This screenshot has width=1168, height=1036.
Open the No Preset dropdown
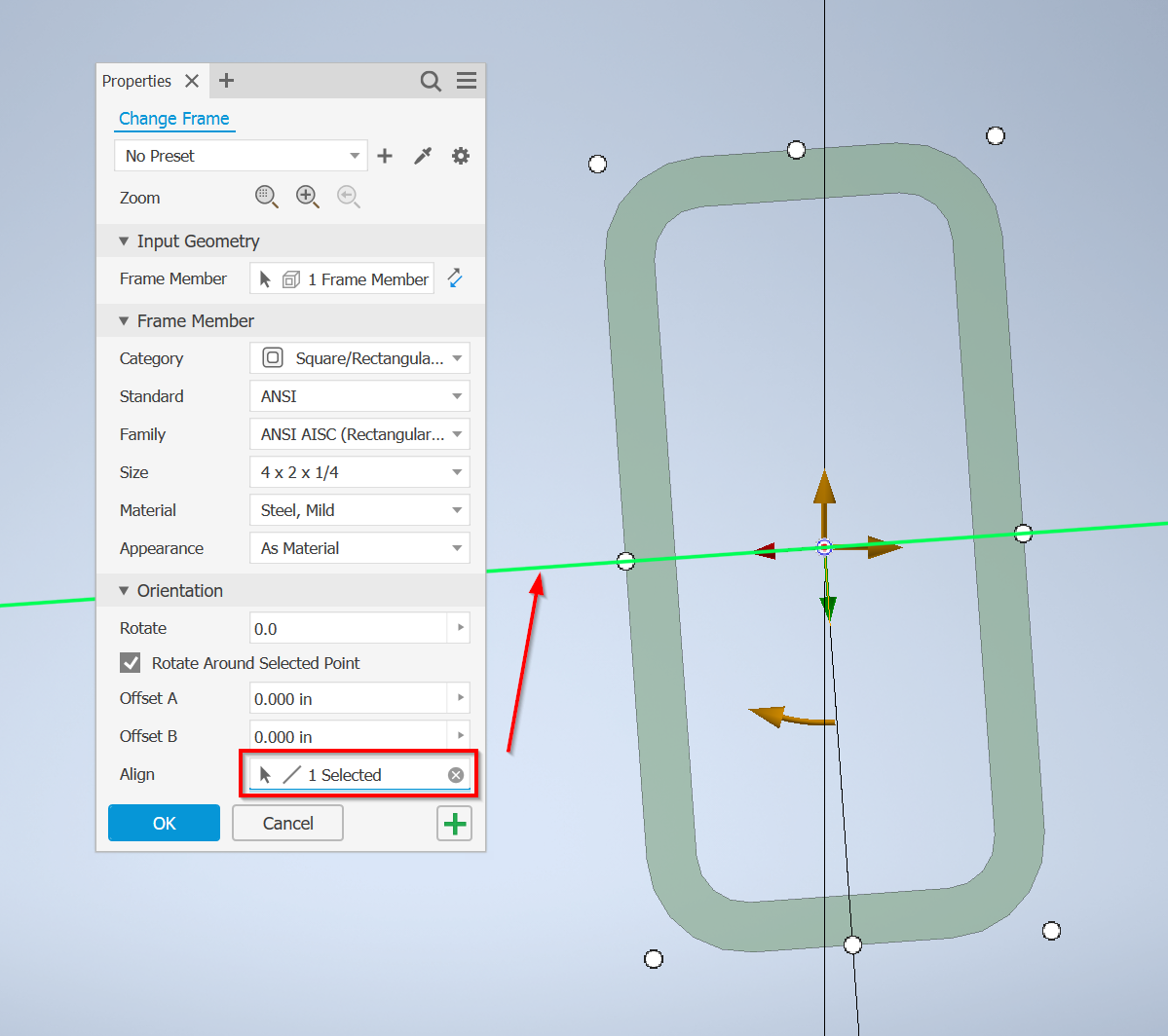pyautogui.click(x=241, y=156)
